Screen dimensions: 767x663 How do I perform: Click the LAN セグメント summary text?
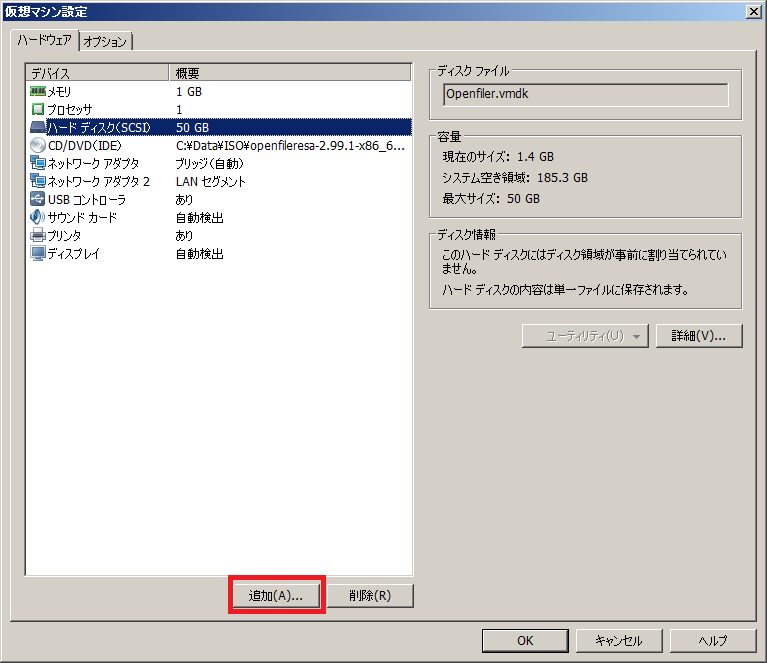point(210,181)
